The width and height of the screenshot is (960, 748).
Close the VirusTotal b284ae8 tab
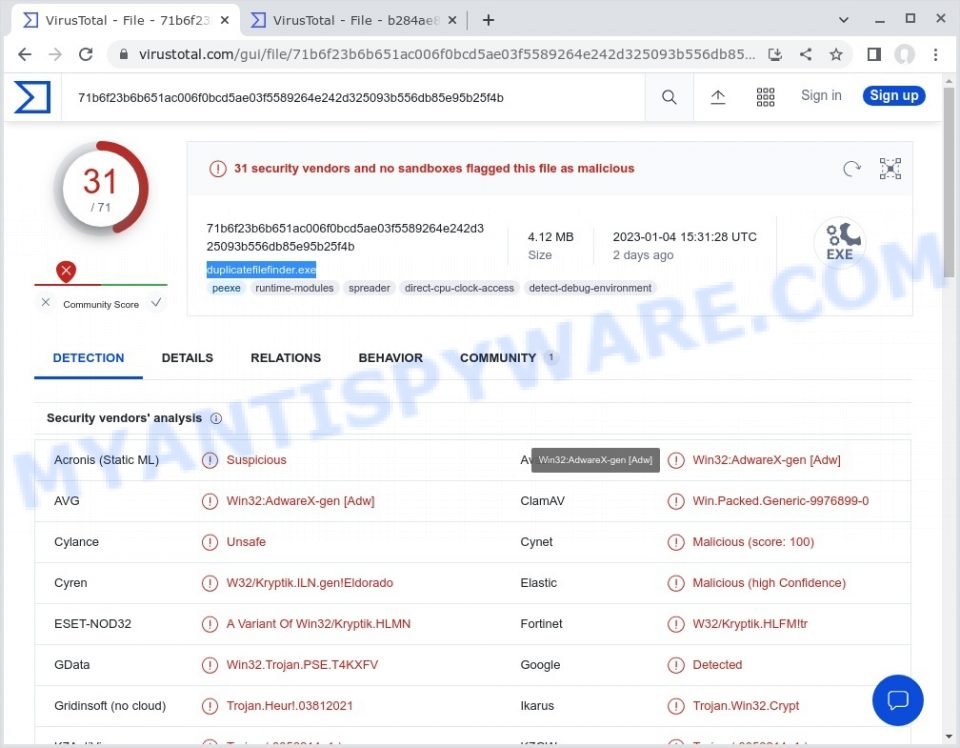pos(452,20)
